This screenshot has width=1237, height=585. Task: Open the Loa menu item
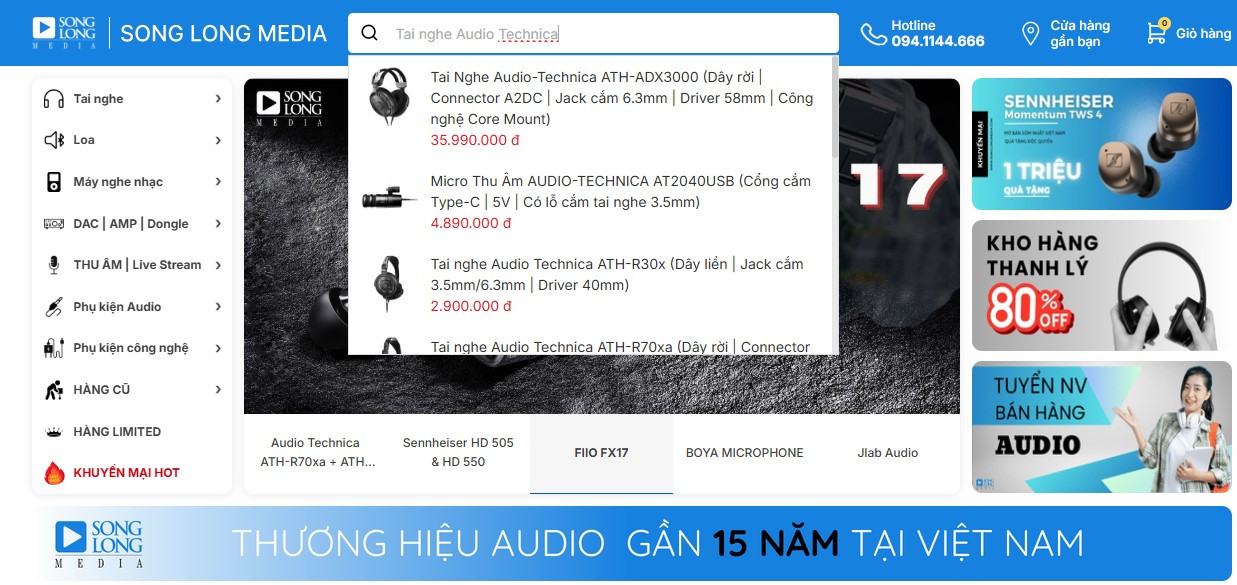[x=132, y=140]
